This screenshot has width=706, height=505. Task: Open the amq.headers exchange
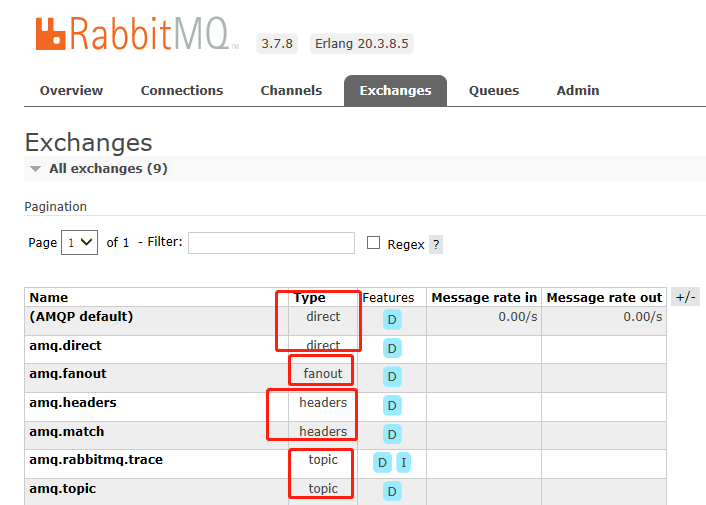click(x=73, y=402)
